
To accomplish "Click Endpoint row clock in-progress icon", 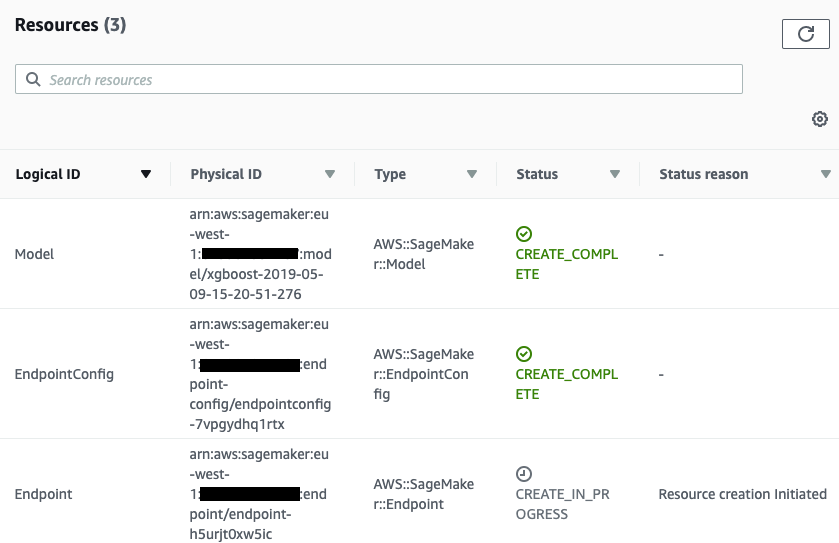I will [524, 473].
